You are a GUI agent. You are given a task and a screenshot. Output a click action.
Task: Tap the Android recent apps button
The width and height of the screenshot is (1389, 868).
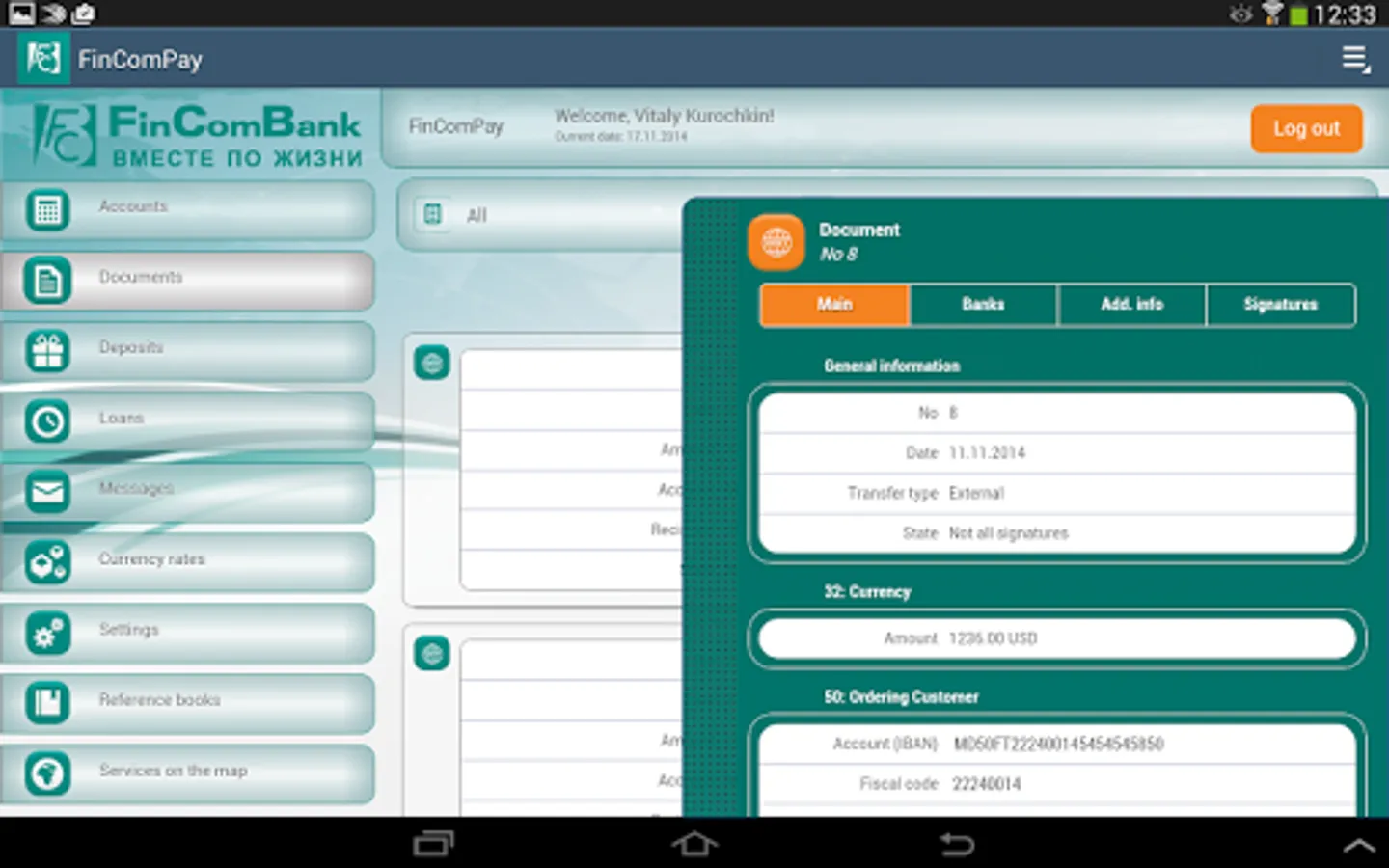433,844
